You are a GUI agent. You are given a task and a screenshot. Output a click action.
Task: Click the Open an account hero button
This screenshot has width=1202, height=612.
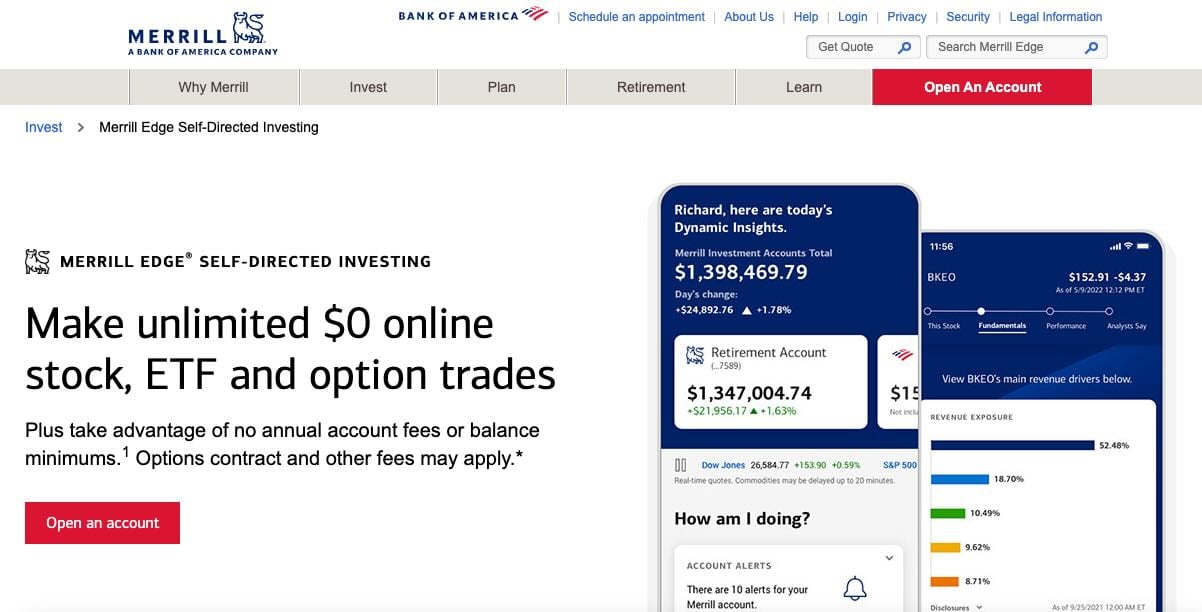click(102, 523)
